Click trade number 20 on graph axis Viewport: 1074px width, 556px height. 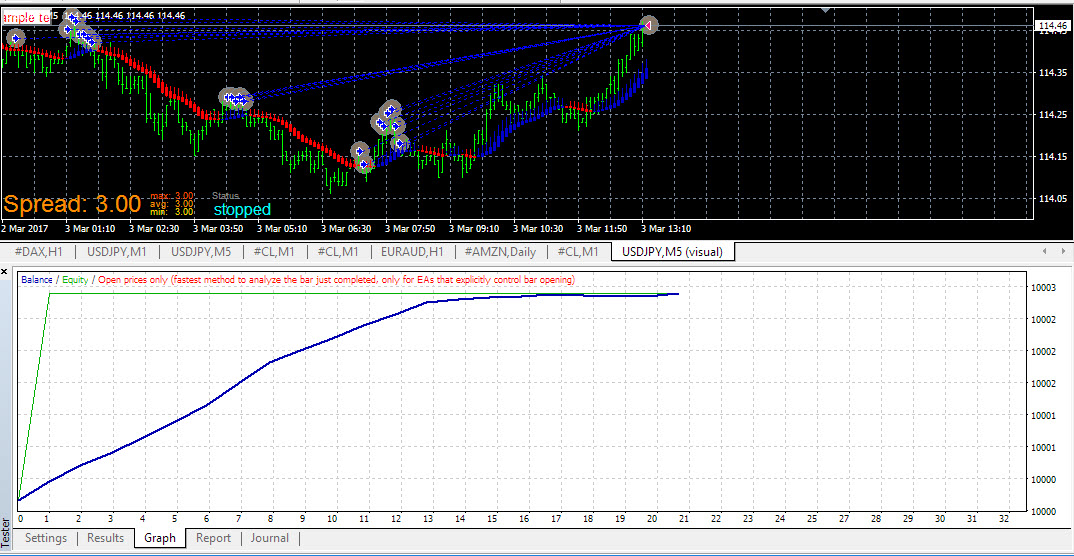coord(652,518)
